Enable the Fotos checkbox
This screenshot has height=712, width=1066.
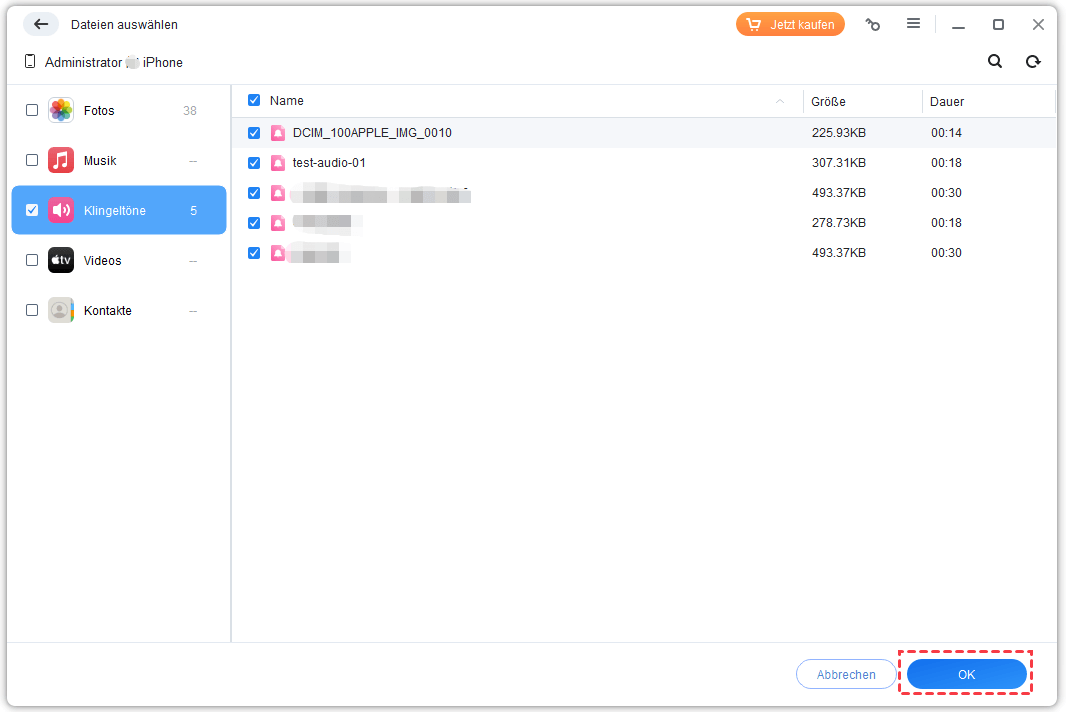coord(32,111)
